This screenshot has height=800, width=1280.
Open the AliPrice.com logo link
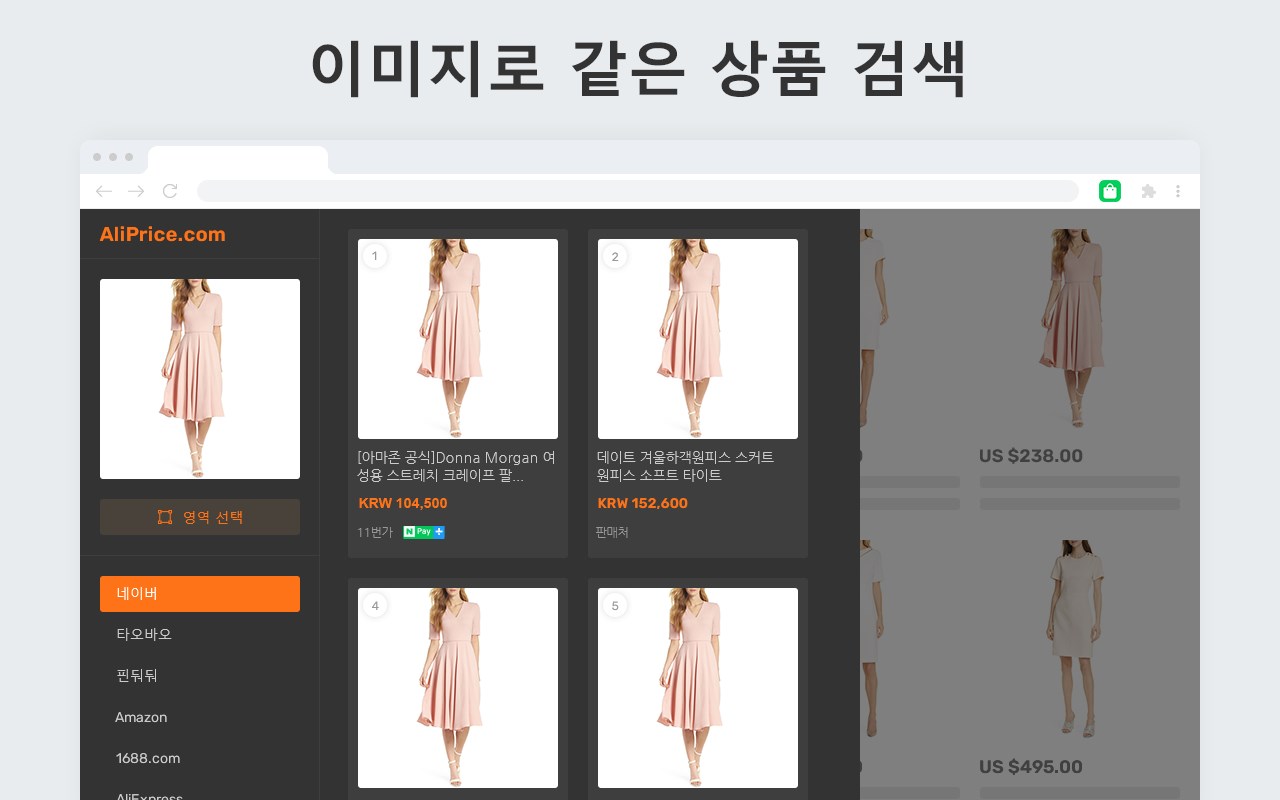(162, 234)
